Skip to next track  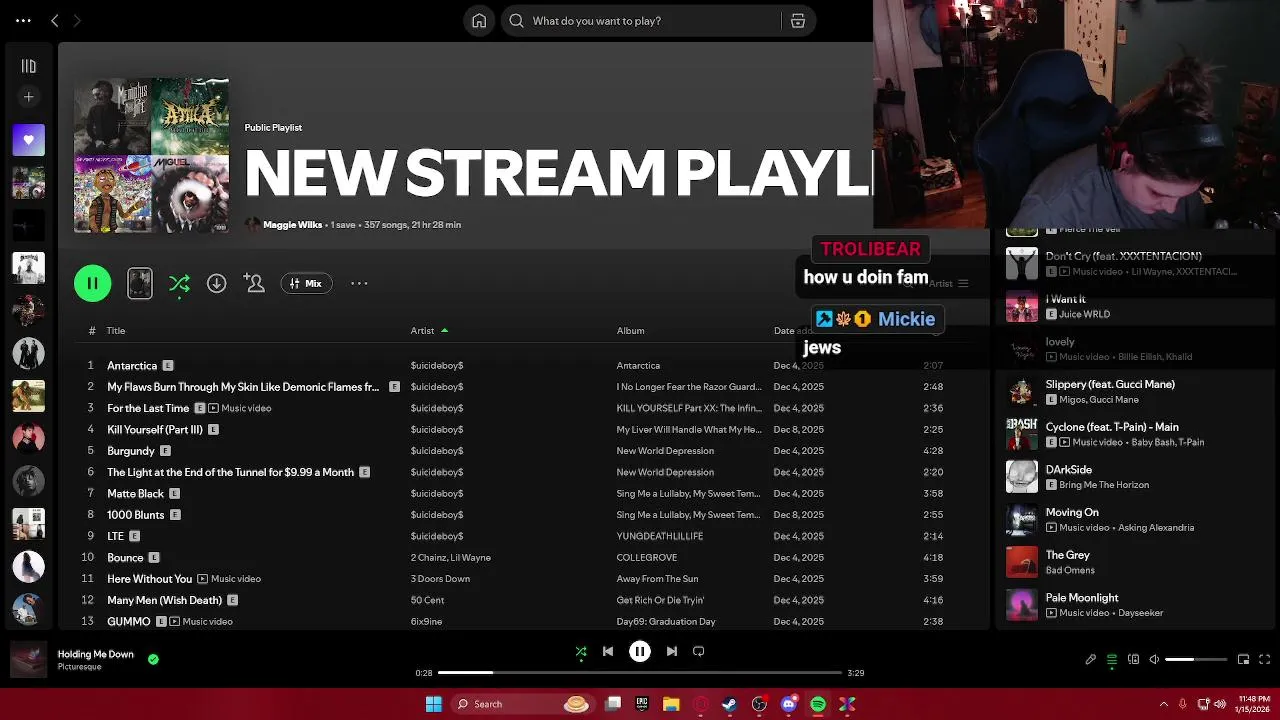pos(672,652)
